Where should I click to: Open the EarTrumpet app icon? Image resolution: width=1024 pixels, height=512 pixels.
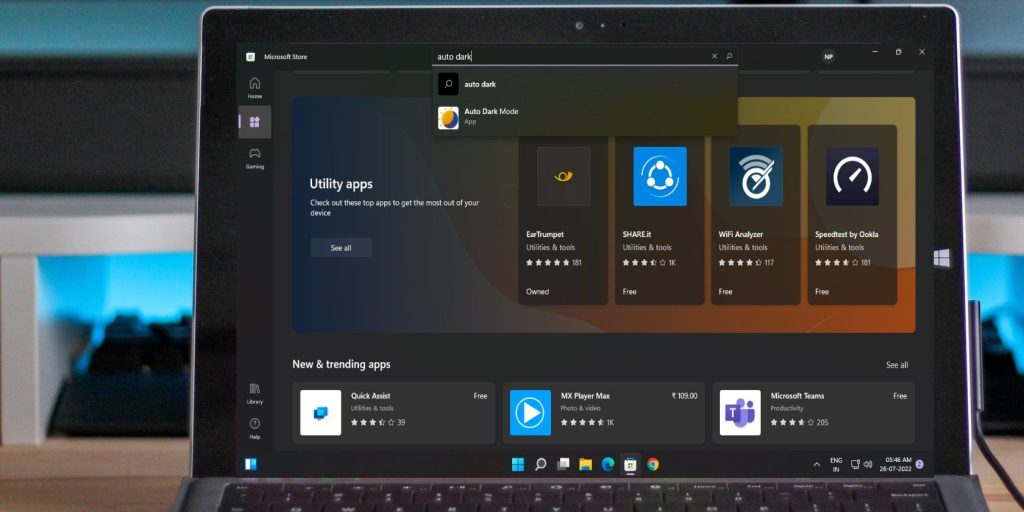(x=564, y=176)
